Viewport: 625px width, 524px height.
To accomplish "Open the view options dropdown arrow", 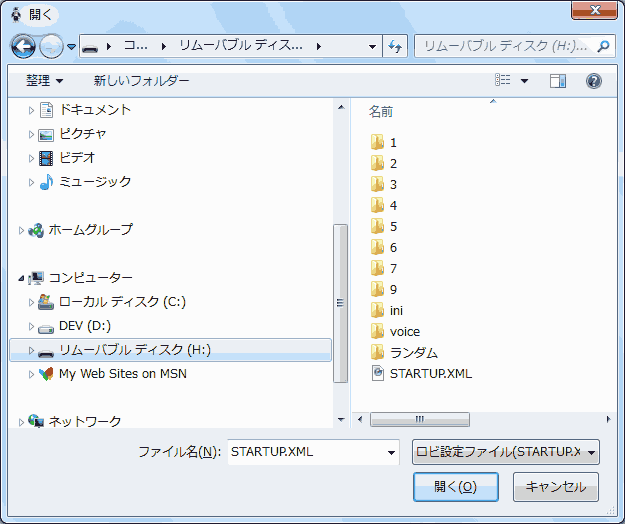I will pyautogui.click(x=525, y=81).
